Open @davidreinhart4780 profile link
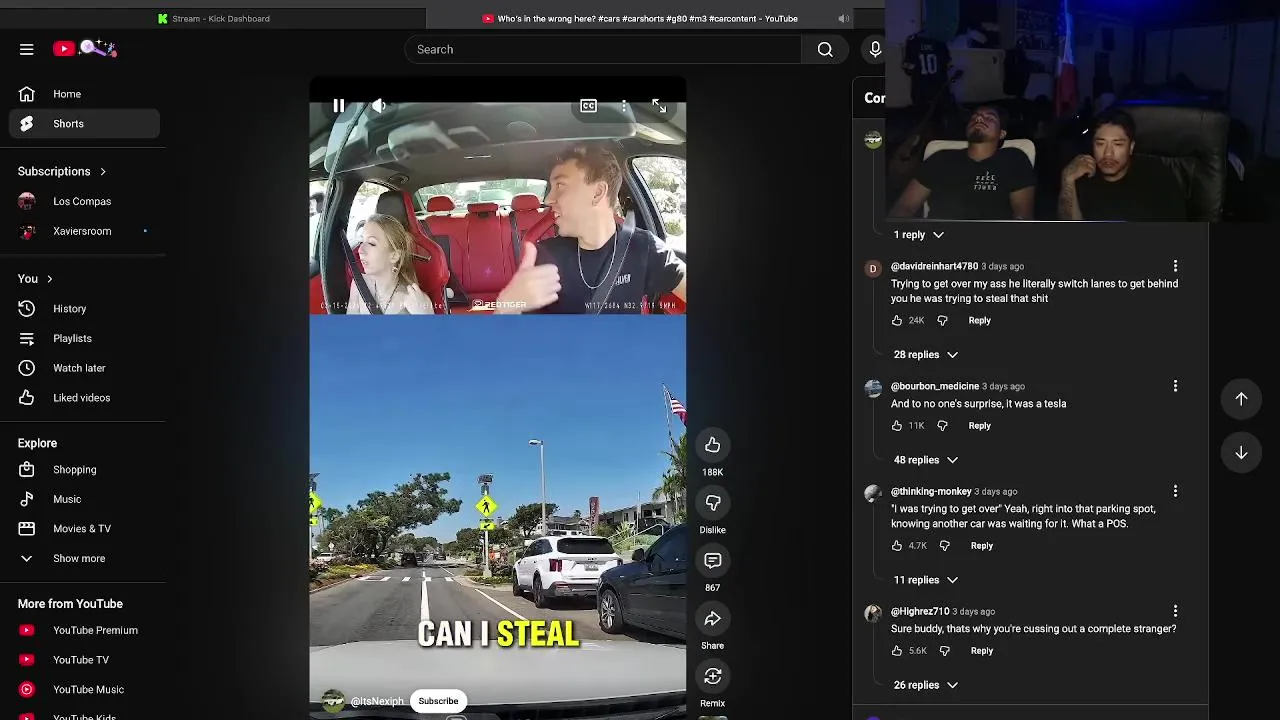The image size is (1280, 720). coord(934,267)
